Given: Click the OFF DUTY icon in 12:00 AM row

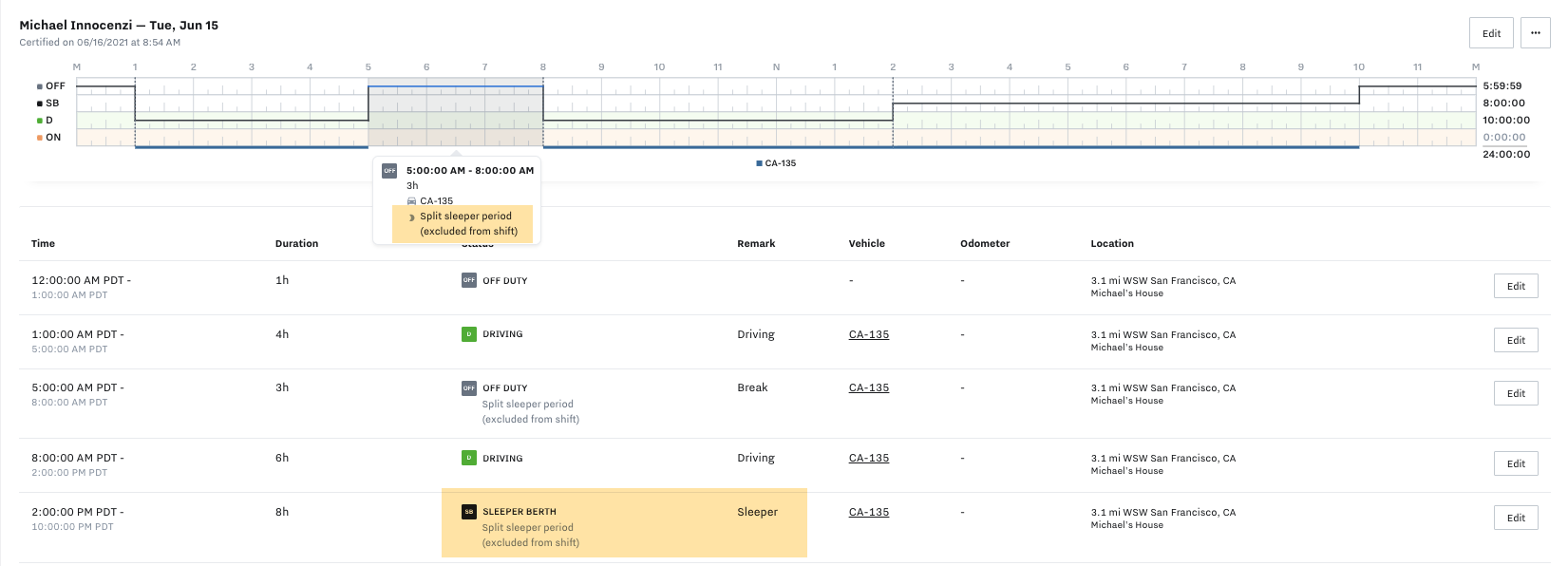Looking at the screenshot, I should coord(468,280).
